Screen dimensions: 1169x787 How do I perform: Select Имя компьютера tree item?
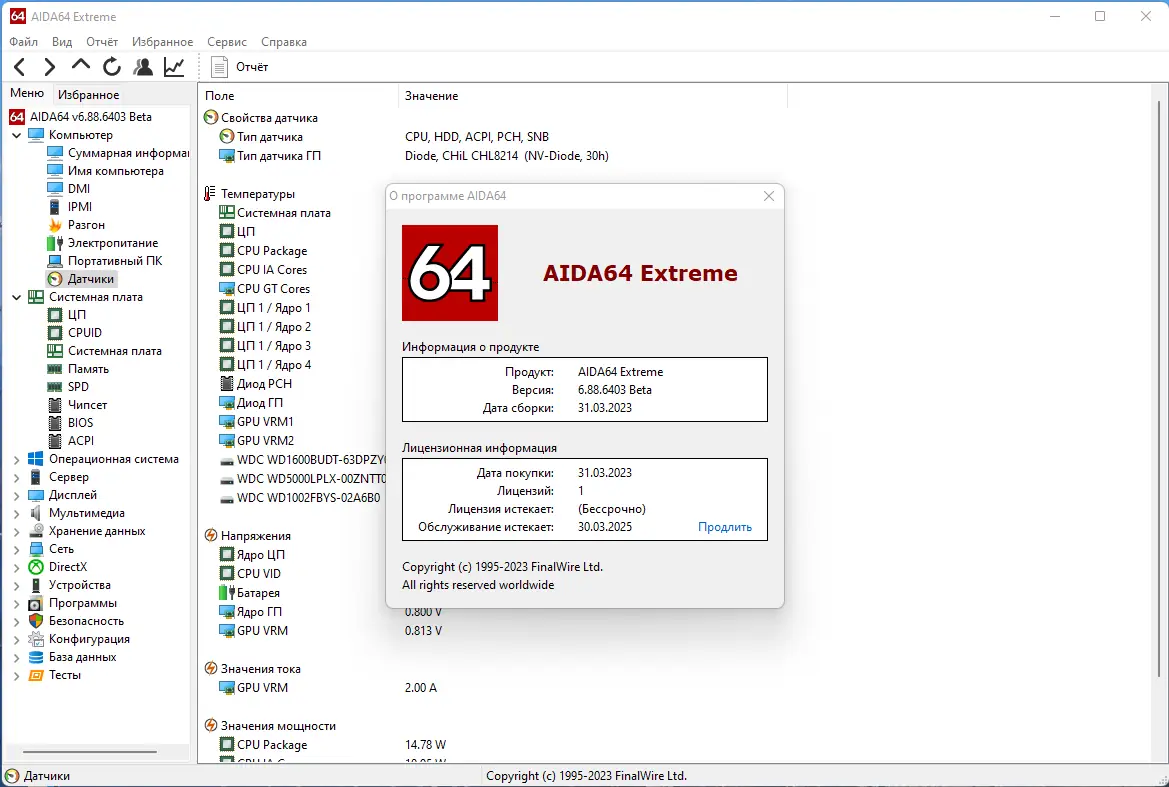[105, 171]
